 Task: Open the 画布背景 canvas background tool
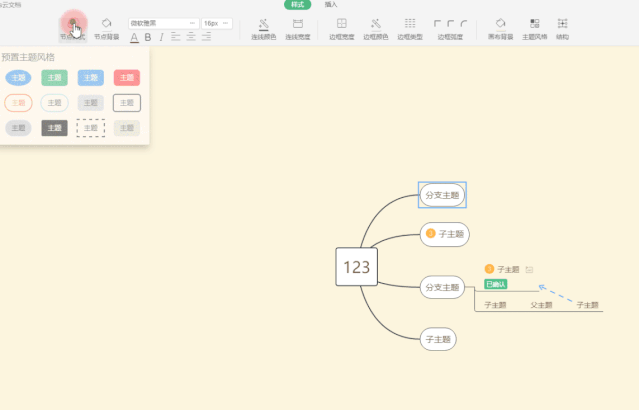click(x=500, y=29)
